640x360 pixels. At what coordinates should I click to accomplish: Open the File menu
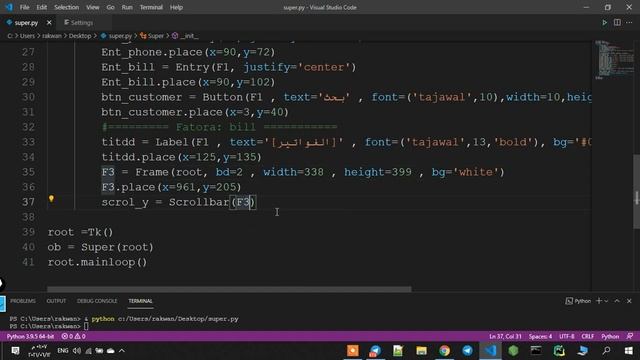coord(24,7)
